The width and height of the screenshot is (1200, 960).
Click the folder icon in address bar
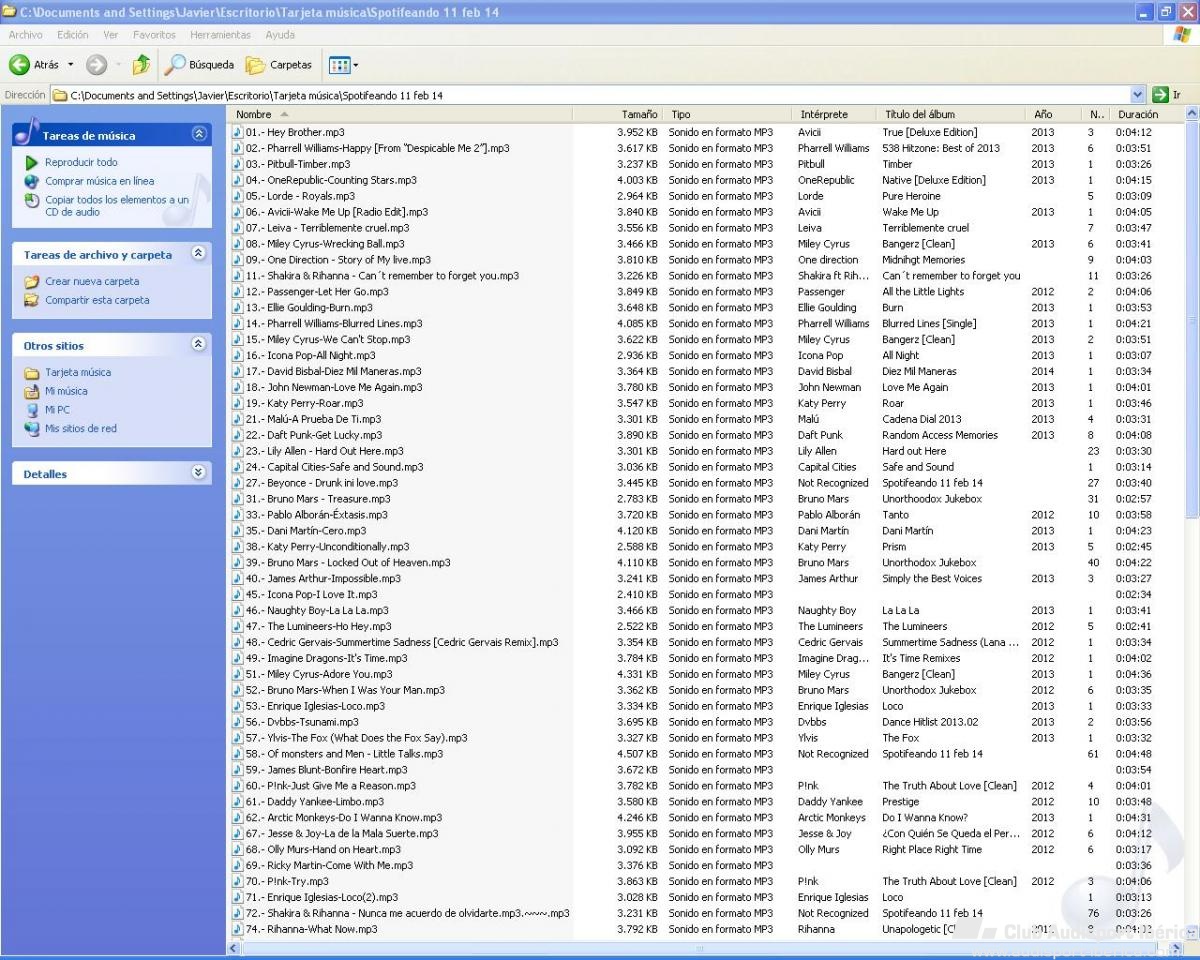click(x=60, y=95)
